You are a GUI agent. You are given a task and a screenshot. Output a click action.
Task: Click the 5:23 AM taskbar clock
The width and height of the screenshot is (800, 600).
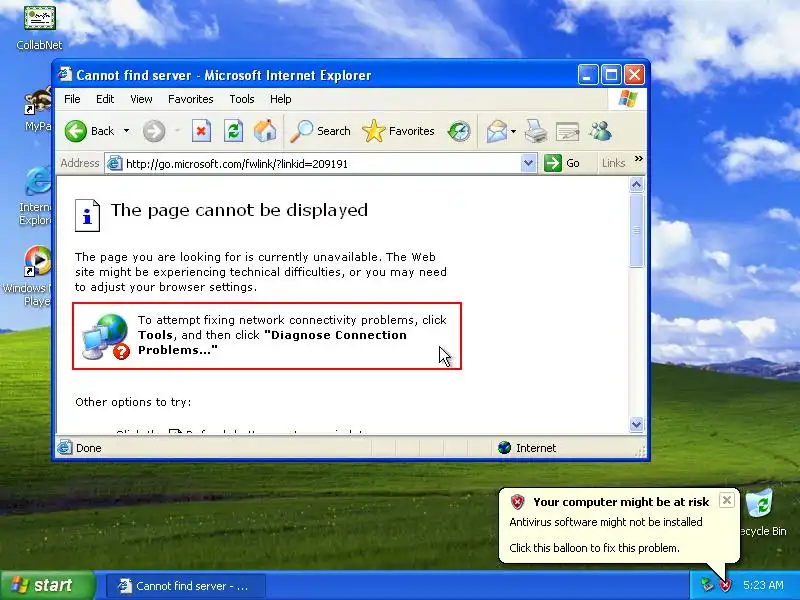click(763, 585)
